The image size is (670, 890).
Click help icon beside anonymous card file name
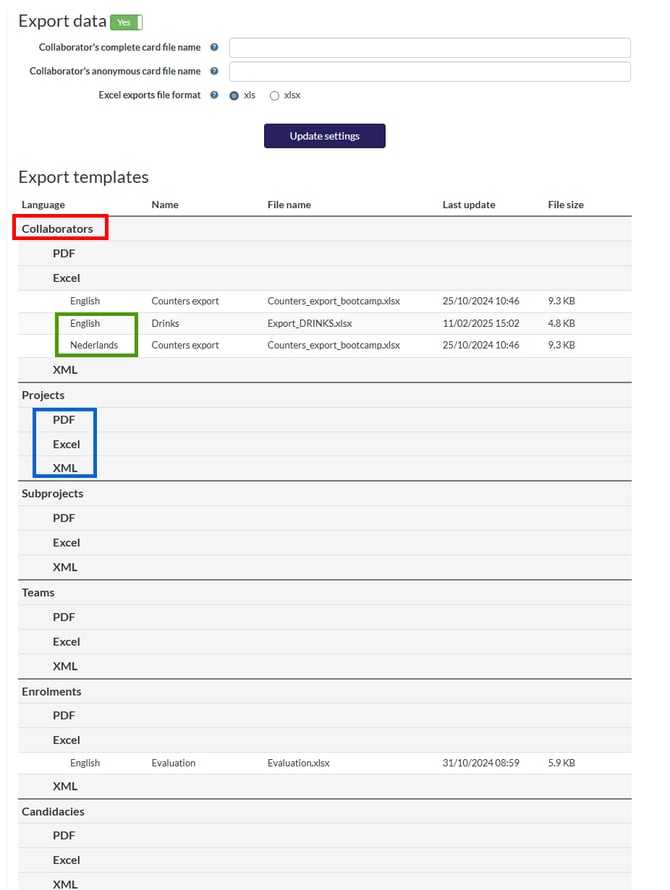214,71
